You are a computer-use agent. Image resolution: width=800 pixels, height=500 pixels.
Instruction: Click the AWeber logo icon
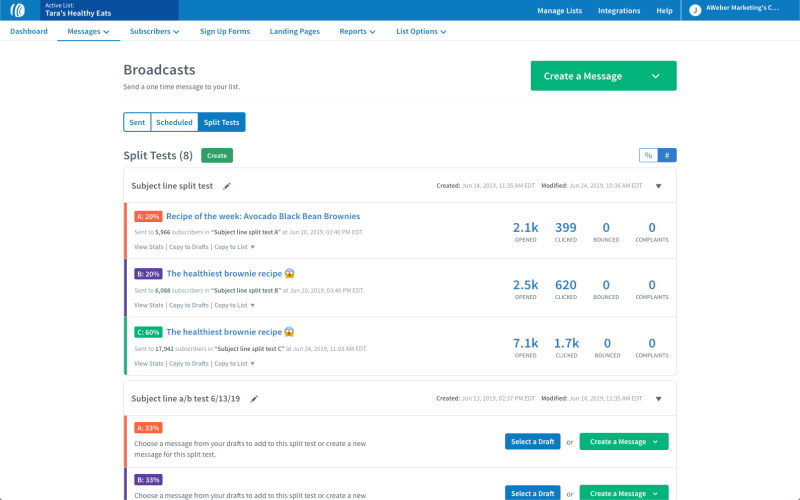[x=18, y=10]
